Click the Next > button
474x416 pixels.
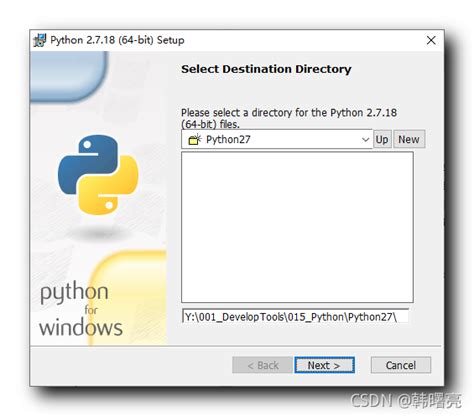tap(324, 365)
